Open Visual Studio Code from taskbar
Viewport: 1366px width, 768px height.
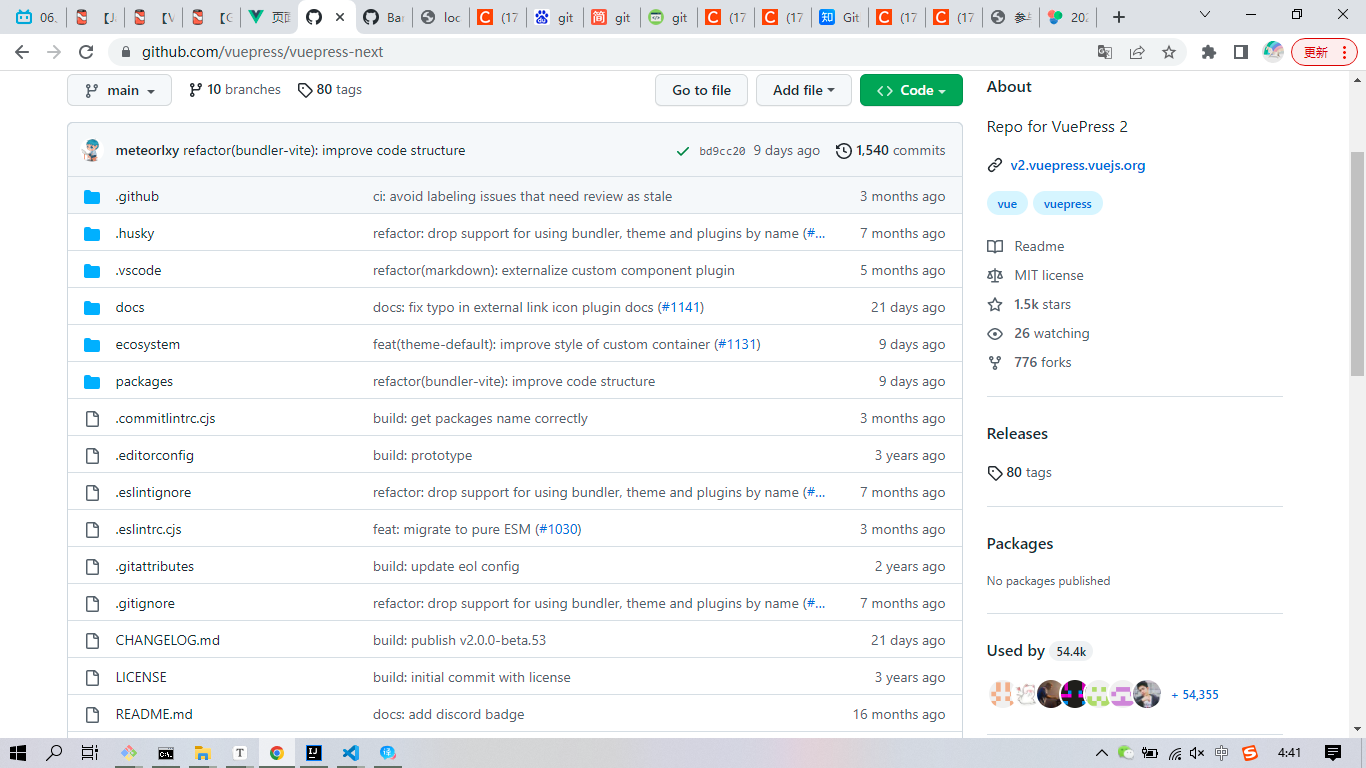click(x=350, y=753)
